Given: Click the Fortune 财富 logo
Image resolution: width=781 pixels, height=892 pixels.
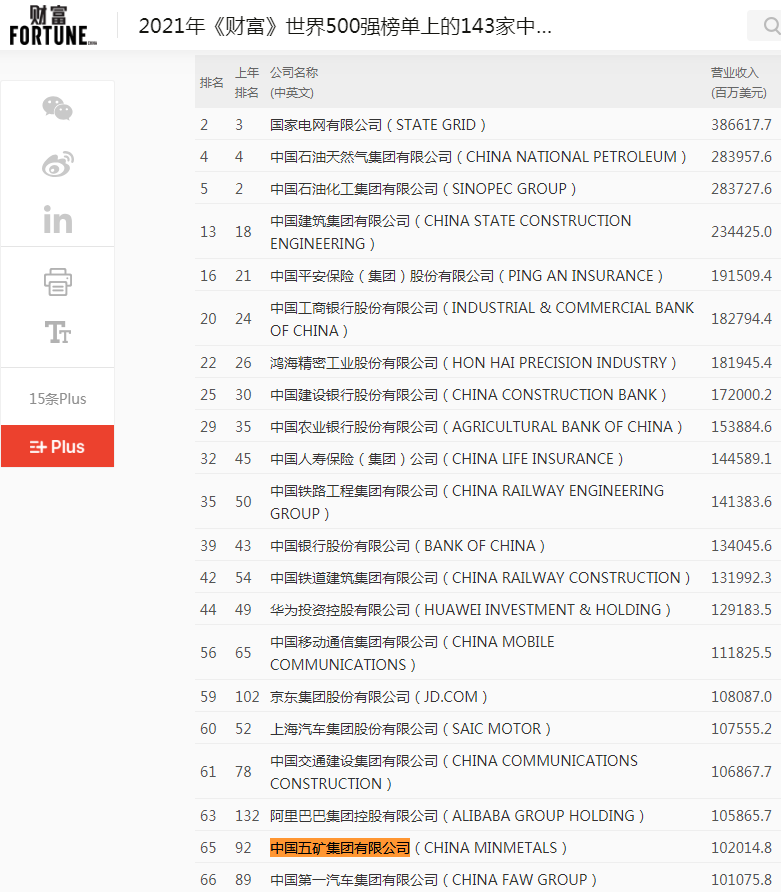Looking at the screenshot, I should (53, 26).
